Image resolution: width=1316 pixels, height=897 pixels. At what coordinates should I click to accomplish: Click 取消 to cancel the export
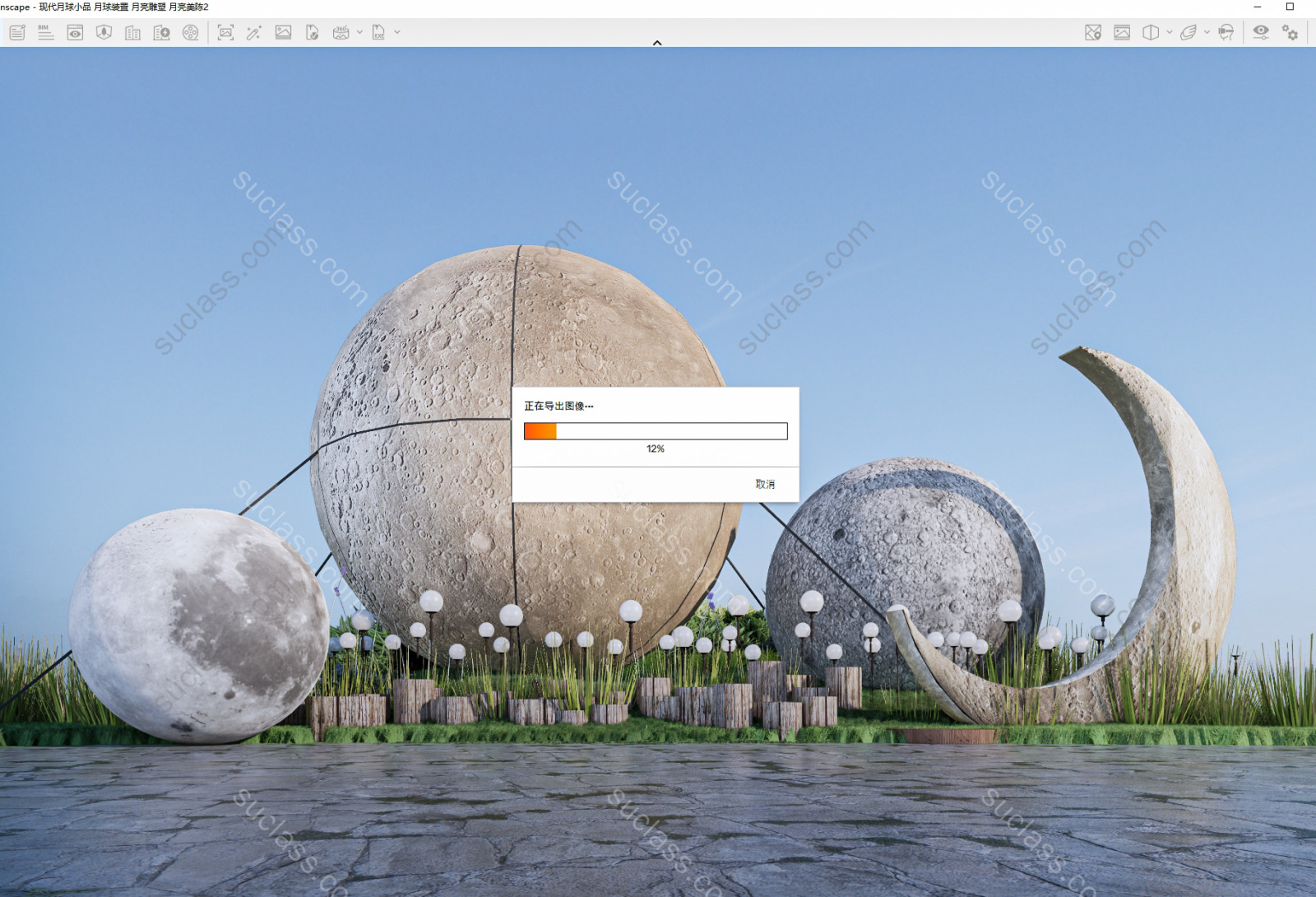[765, 484]
